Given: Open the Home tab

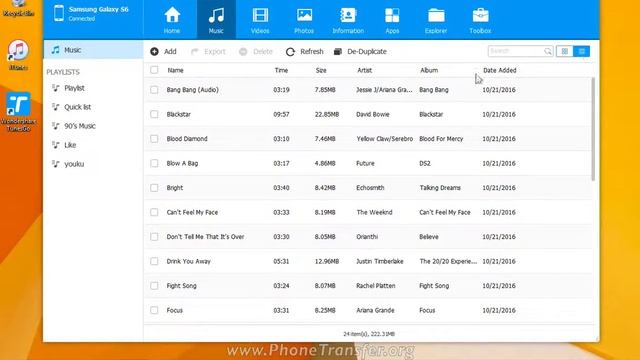Looking at the screenshot, I should click(172, 20).
